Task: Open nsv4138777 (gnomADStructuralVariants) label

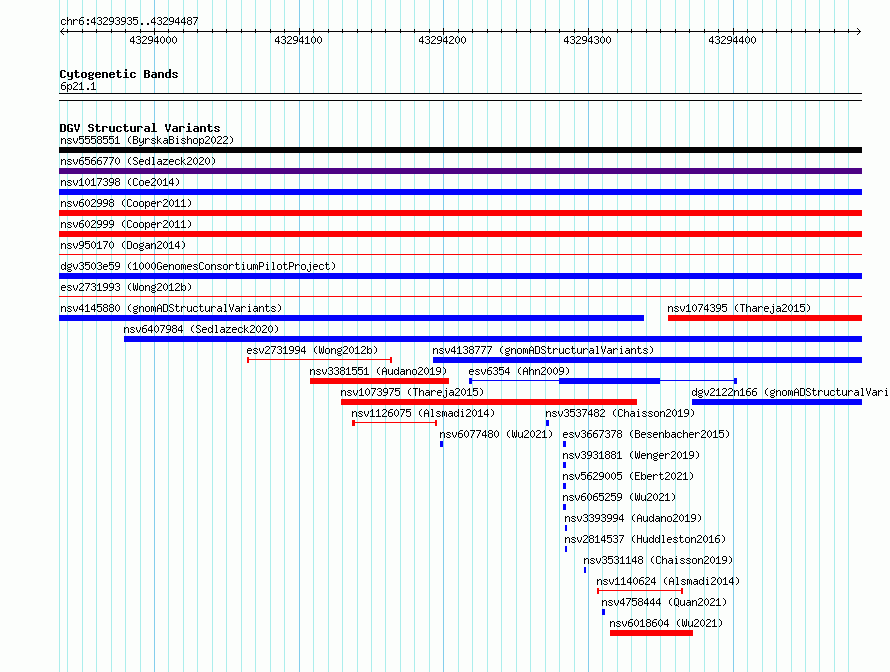Action: 543,350
